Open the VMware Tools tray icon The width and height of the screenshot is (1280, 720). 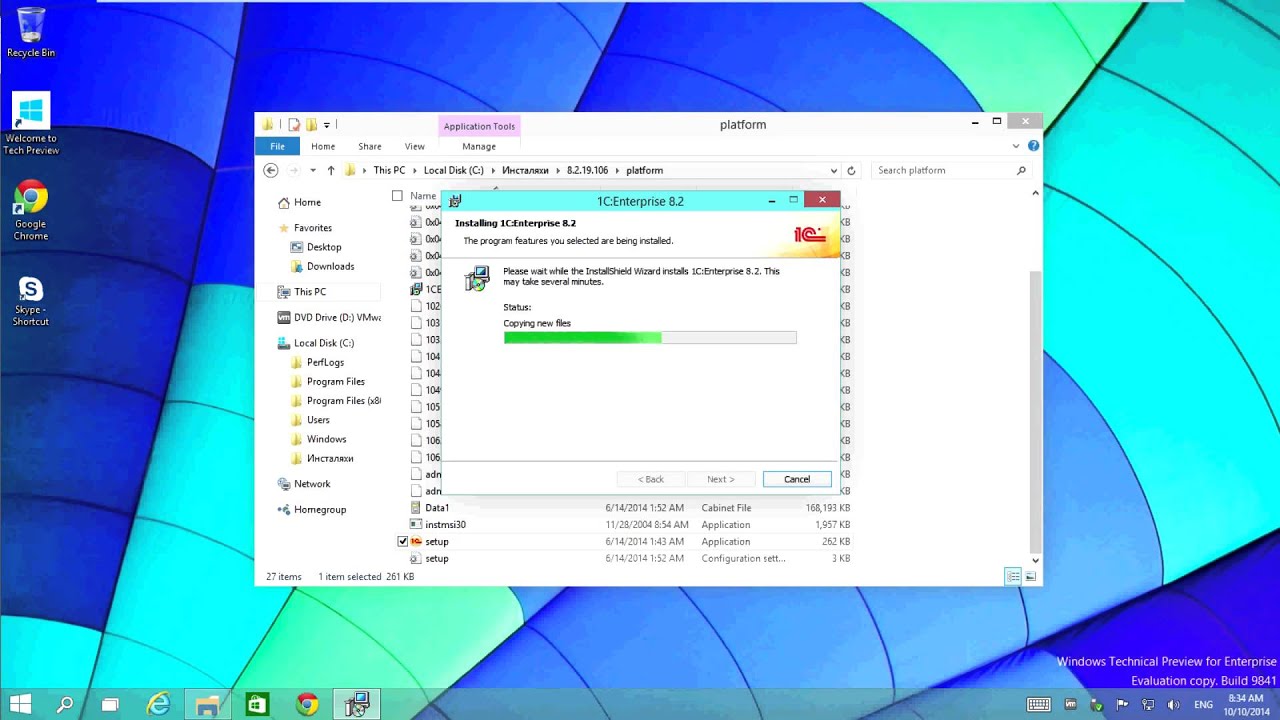coord(1070,705)
